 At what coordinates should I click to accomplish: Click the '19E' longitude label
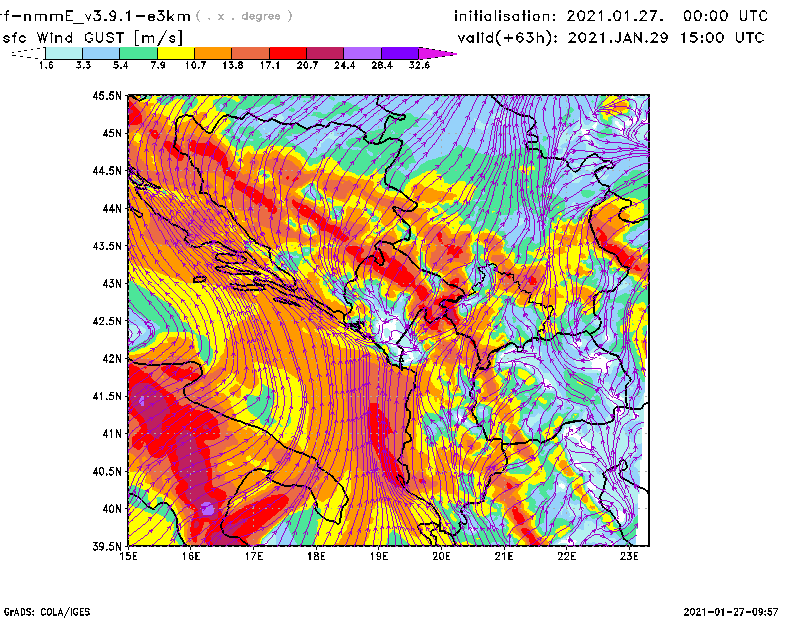[379, 556]
